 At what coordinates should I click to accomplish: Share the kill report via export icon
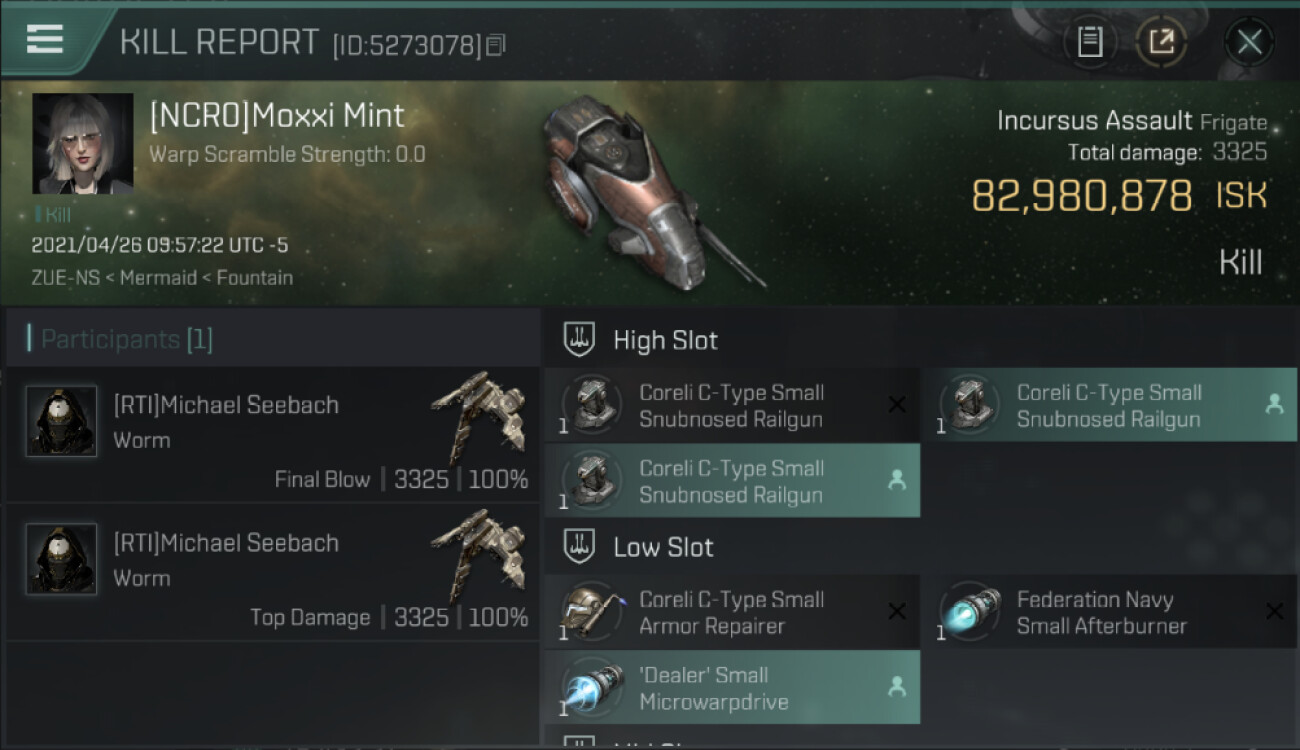1160,42
